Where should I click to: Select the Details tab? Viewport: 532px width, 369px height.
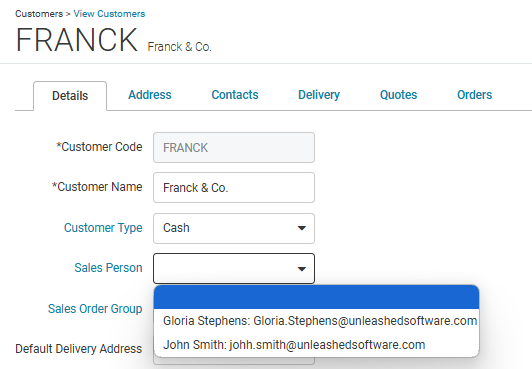click(x=70, y=96)
